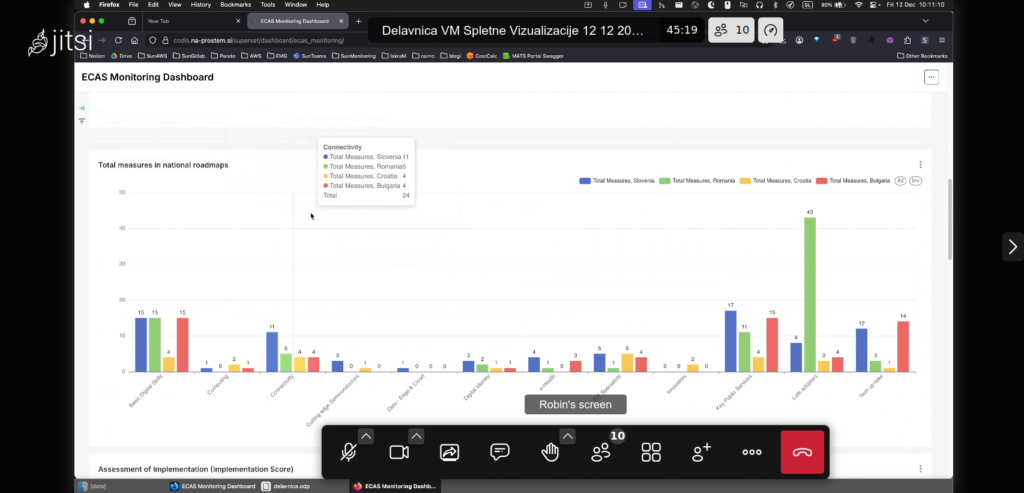Screen dimensions: 1024x493
Task: Click the legend All selection button
Action: click(x=900, y=180)
